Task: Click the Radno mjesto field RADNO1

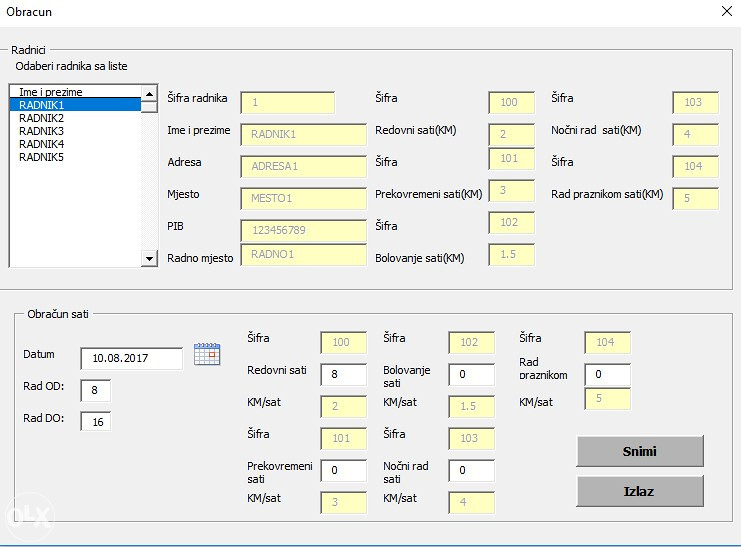Action: pos(303,254)
